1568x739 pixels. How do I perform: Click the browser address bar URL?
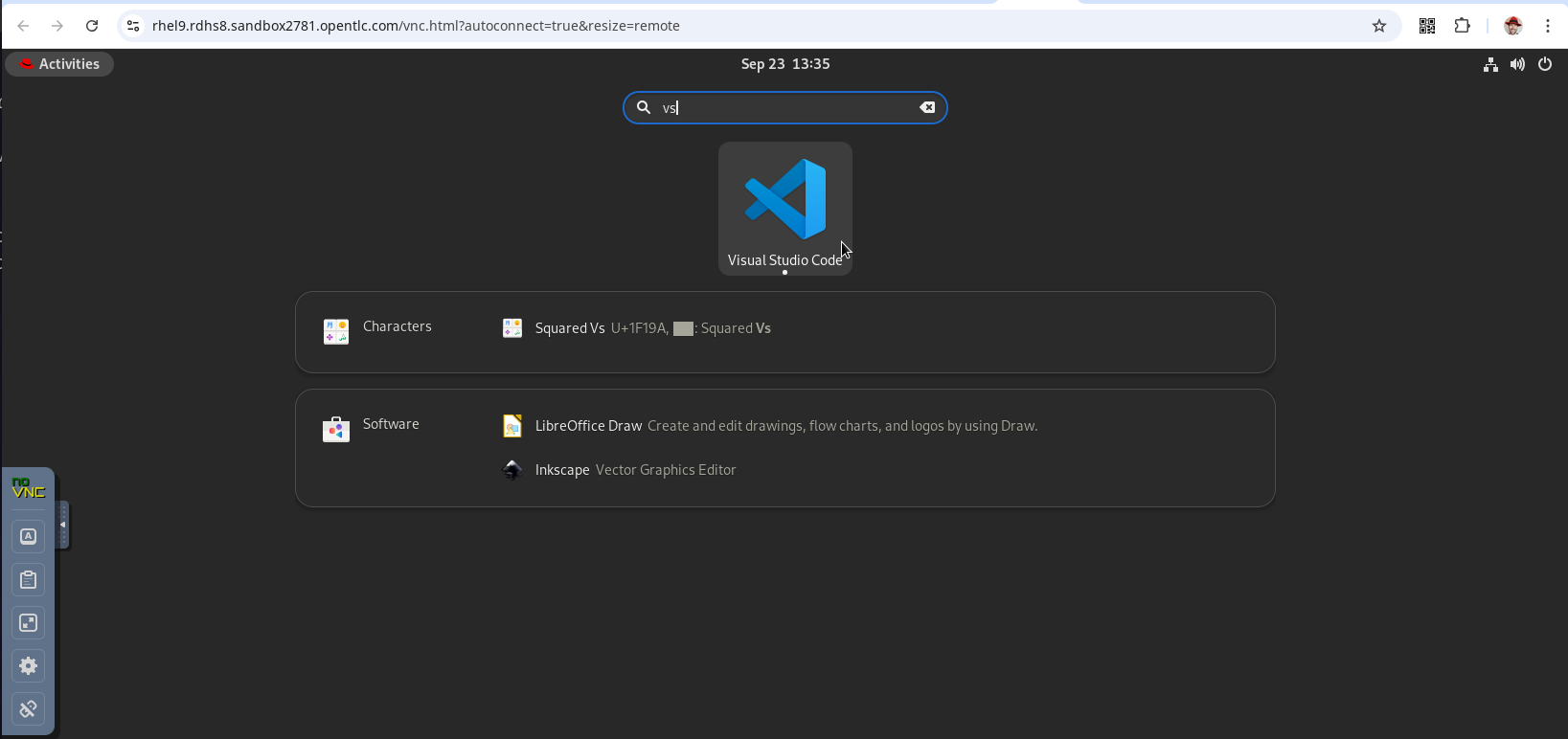click(x=416, y=26)
